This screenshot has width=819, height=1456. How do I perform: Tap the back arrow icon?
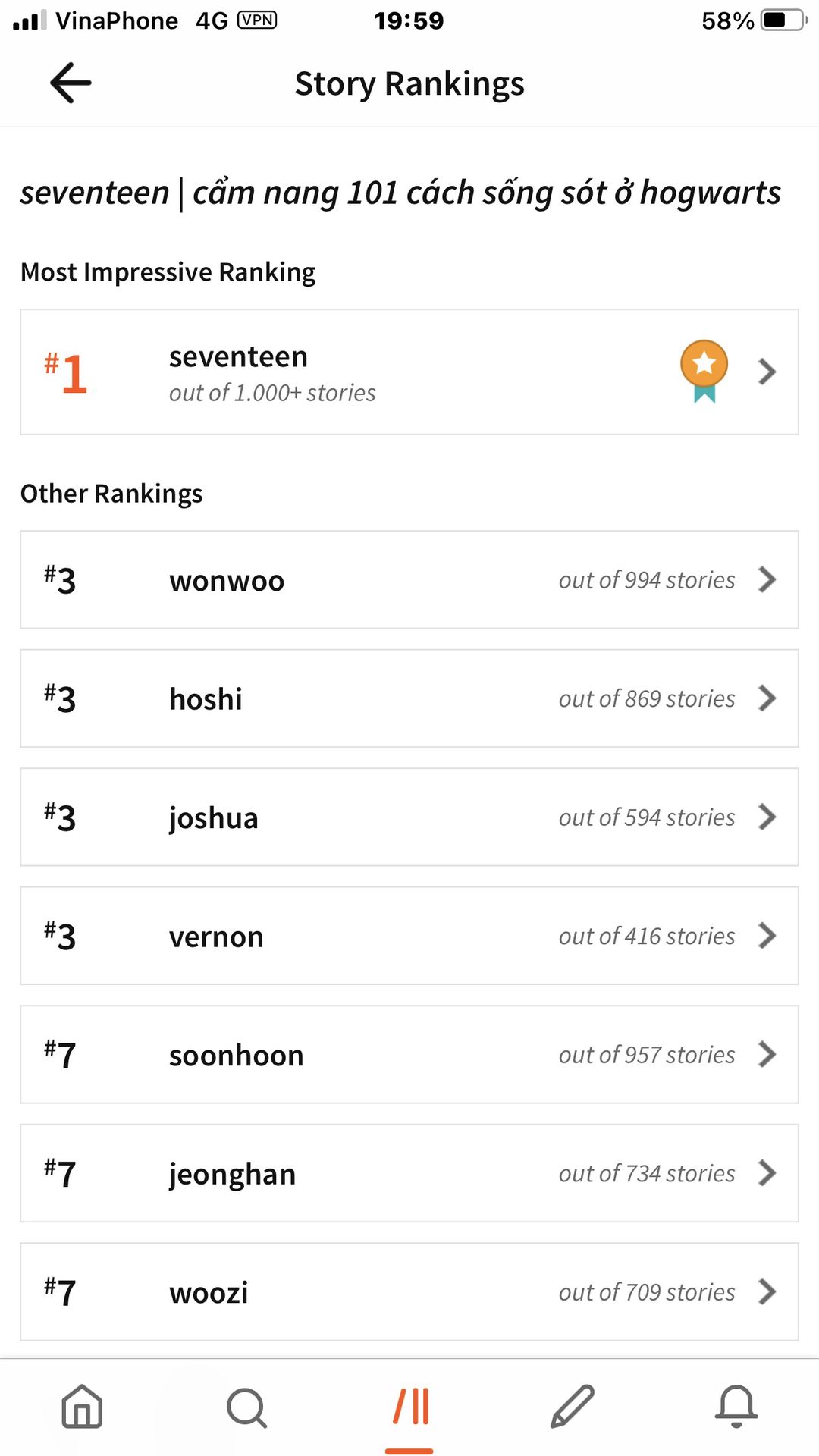click(x=71, y=83)
